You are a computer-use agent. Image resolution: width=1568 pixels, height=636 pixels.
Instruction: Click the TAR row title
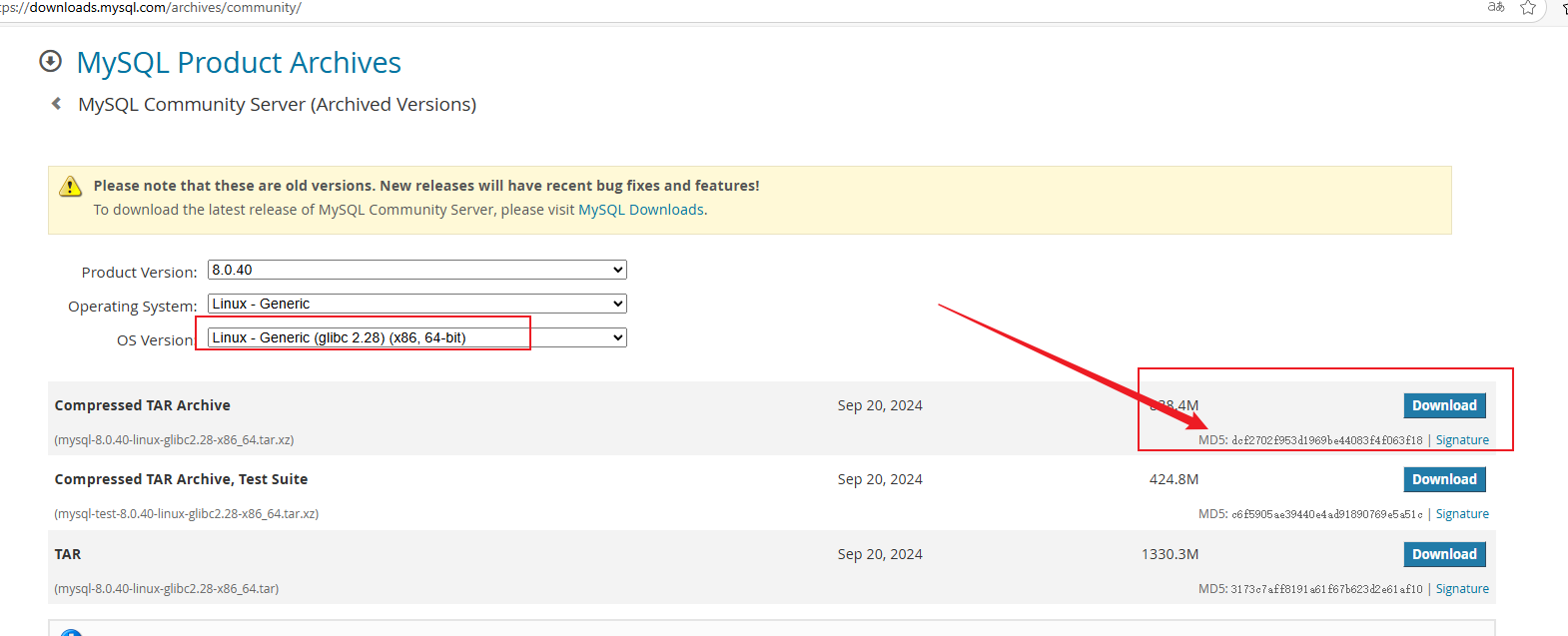[68, 554]
